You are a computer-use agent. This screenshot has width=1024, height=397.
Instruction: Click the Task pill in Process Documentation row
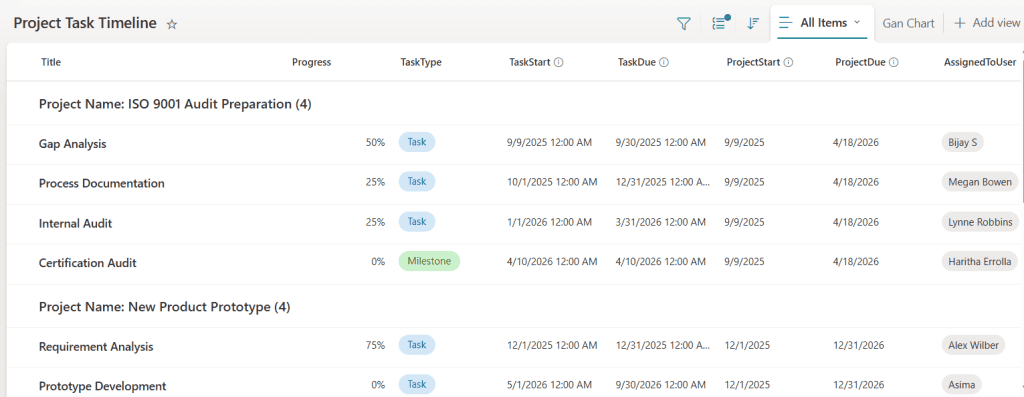(417, 182)
